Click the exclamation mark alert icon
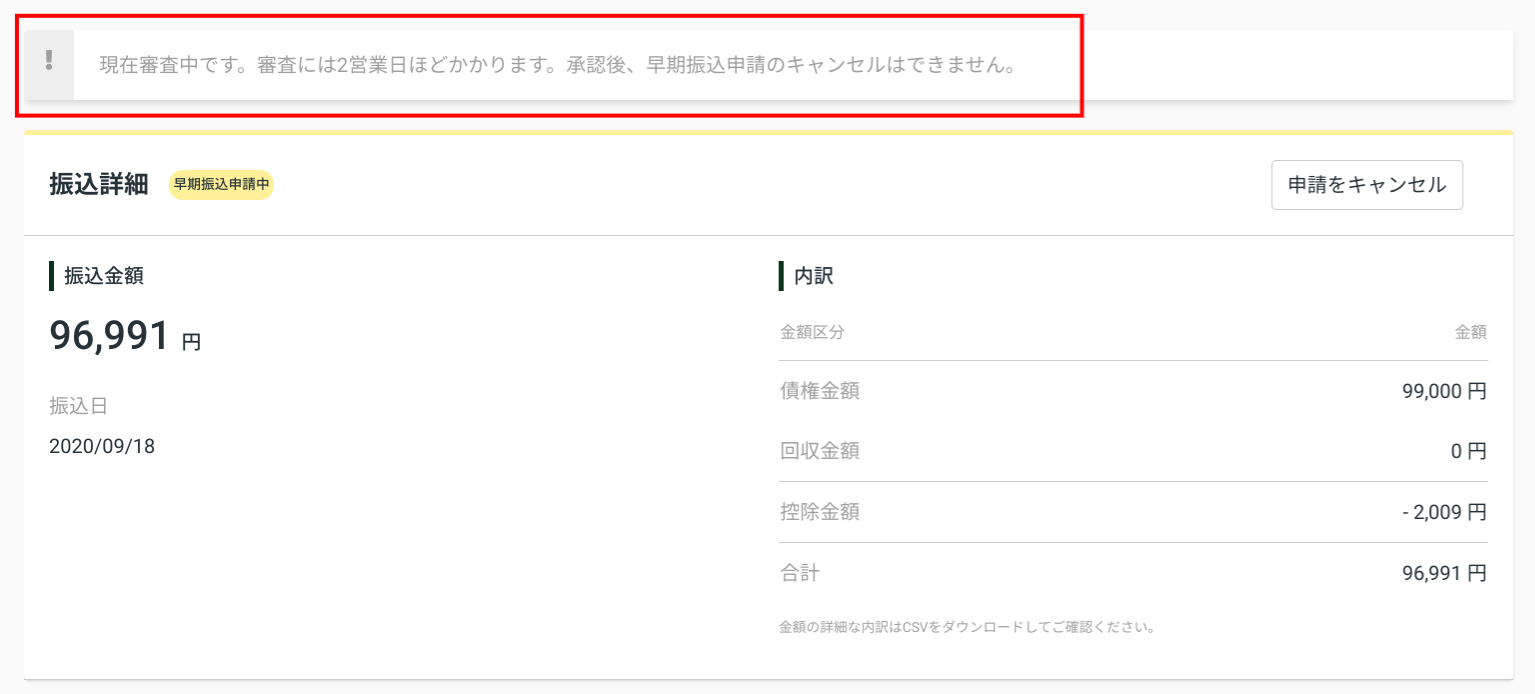The image size is (1535, 694). coord(49,62)
